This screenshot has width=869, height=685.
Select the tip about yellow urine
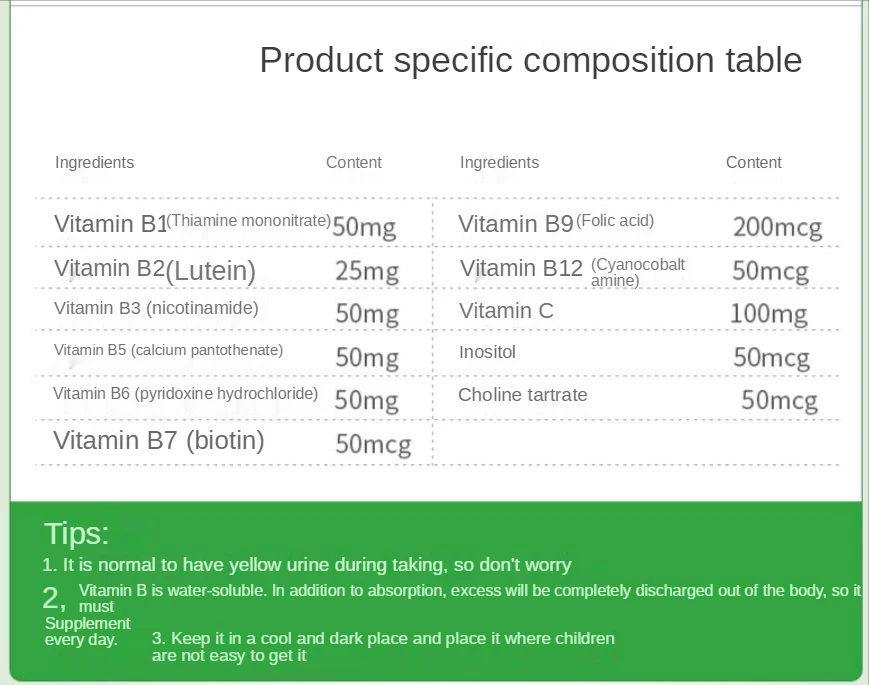(306, 565)
